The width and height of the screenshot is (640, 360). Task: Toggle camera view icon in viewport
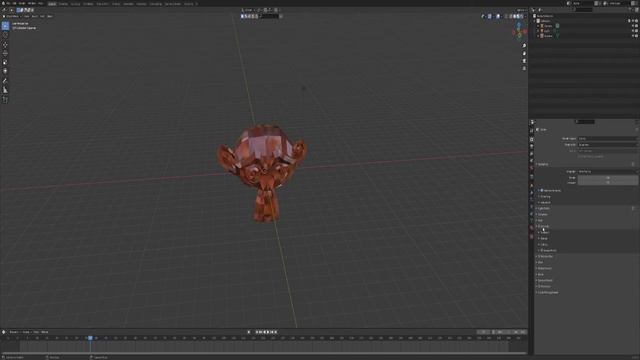click(x=524, y=61)
